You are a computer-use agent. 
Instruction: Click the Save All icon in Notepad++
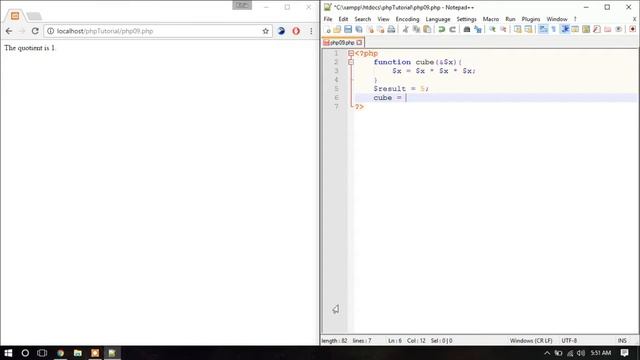coord(359,29)
